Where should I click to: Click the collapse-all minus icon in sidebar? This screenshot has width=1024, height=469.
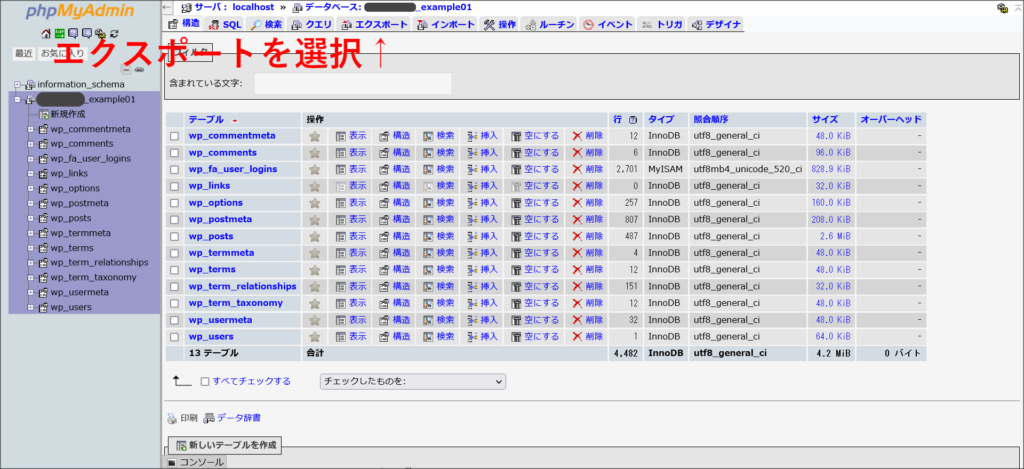pos(127,69)
